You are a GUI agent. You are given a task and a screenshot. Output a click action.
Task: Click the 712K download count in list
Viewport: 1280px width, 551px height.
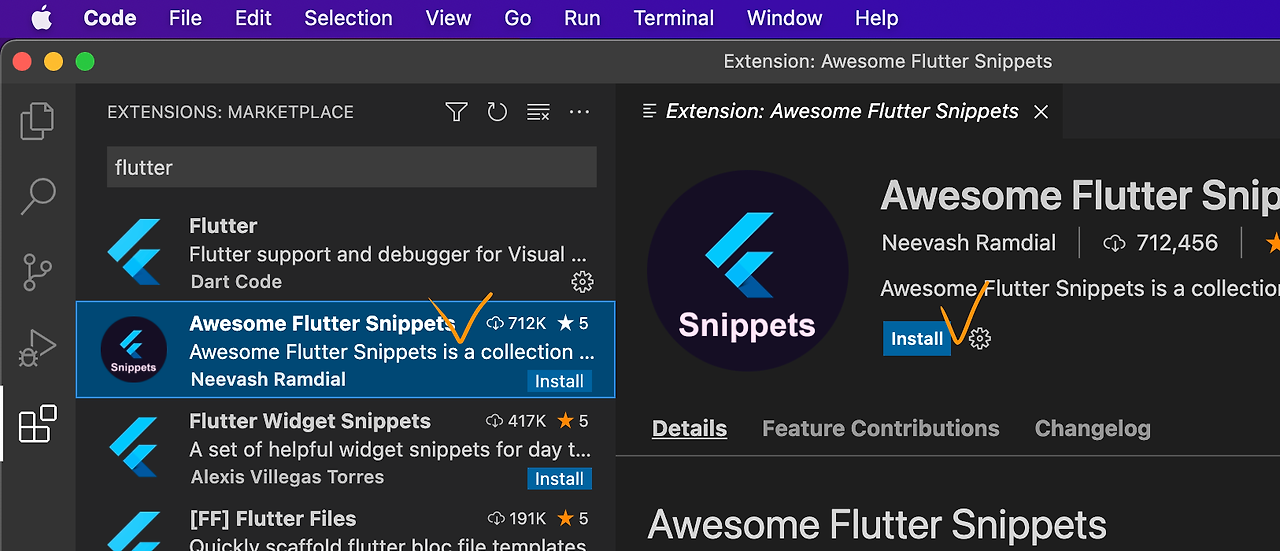(516, 323)
